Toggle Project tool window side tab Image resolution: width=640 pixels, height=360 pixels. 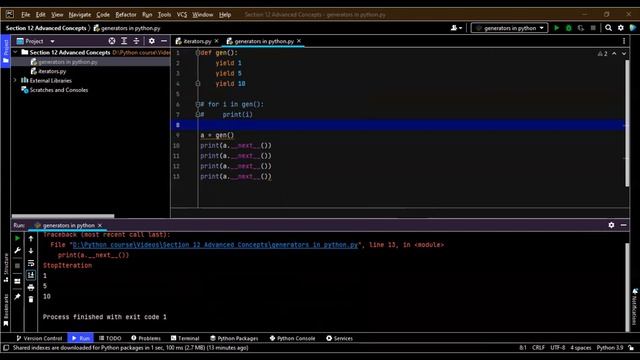pos(5,51)
